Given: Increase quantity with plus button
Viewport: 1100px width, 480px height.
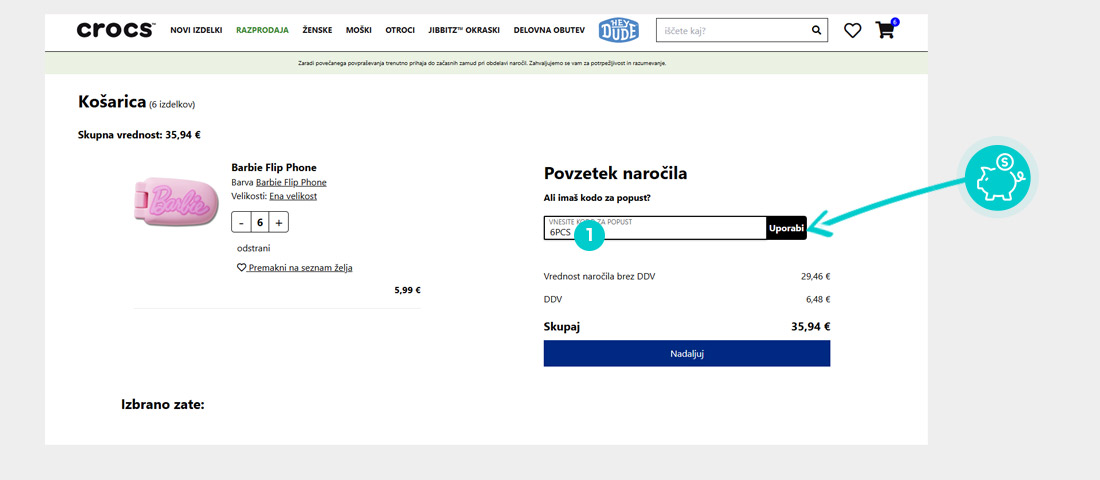Looking at the screenshot, I should click(279, 222).
